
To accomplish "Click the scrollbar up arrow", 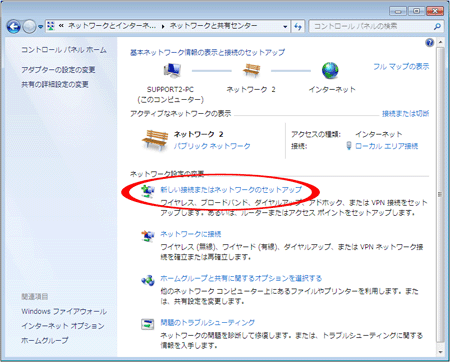I will coord(440,42).
